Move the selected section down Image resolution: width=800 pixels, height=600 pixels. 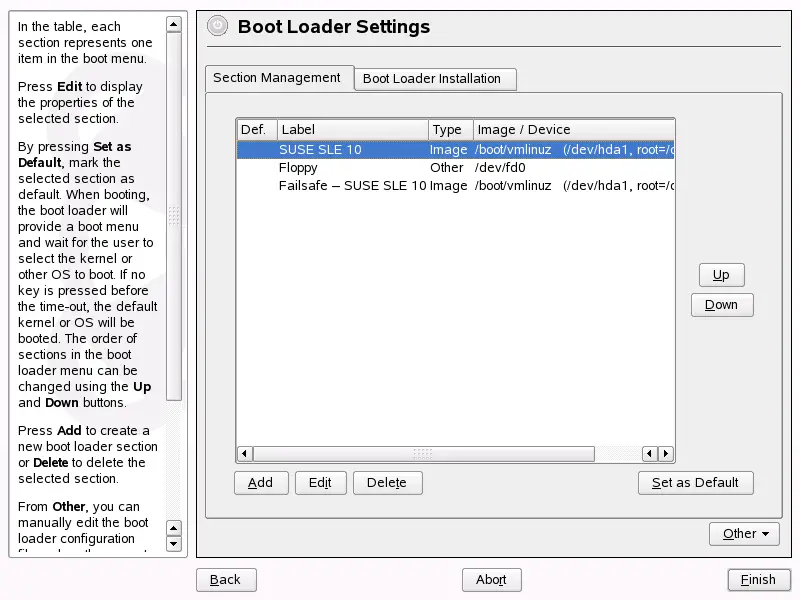[722, 304]
